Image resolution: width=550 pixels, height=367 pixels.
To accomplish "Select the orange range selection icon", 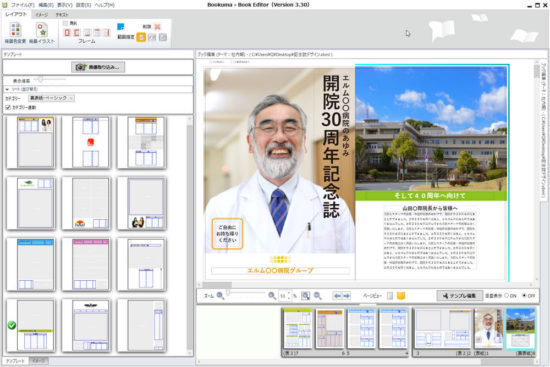I will (x=141, y=37).
